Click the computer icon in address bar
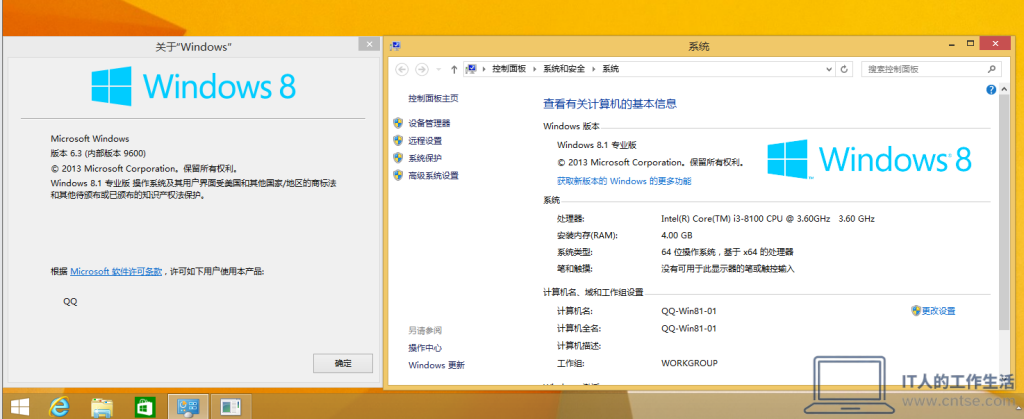1024x419 pixels. coord(472,69)
